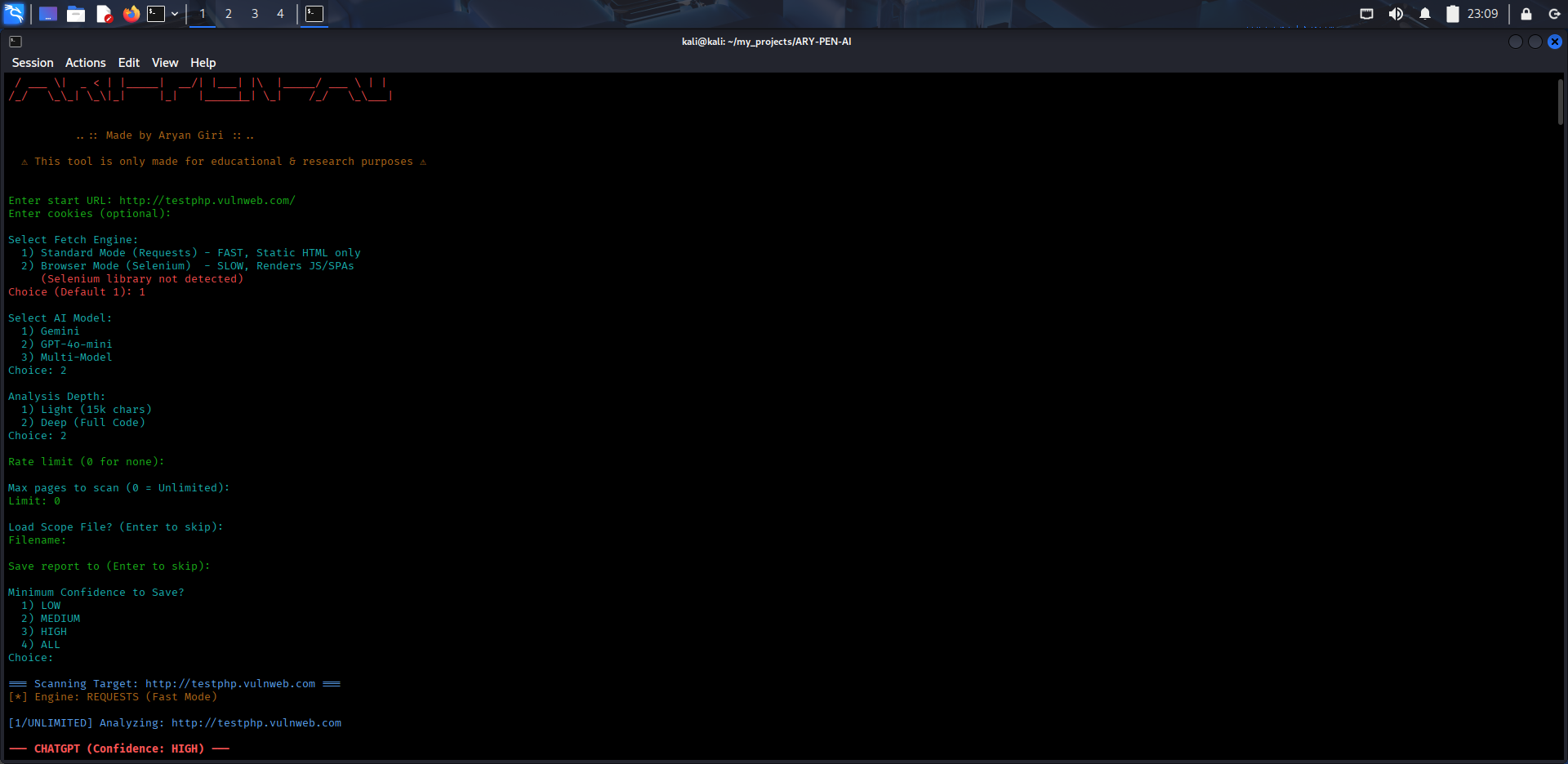Open the Actions menu
Screen dimensions: 1568x764
coord(85,62)
